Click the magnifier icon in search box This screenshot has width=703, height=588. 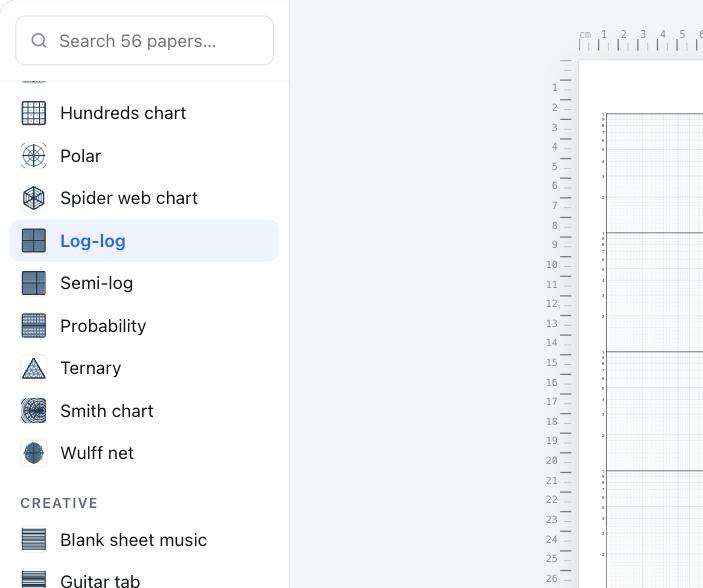[x=39, y=40]
